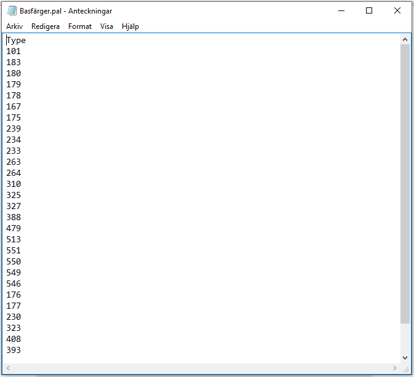
Task: Click the line reading 327
Action: pyautogui.click(x=13, y=206)
